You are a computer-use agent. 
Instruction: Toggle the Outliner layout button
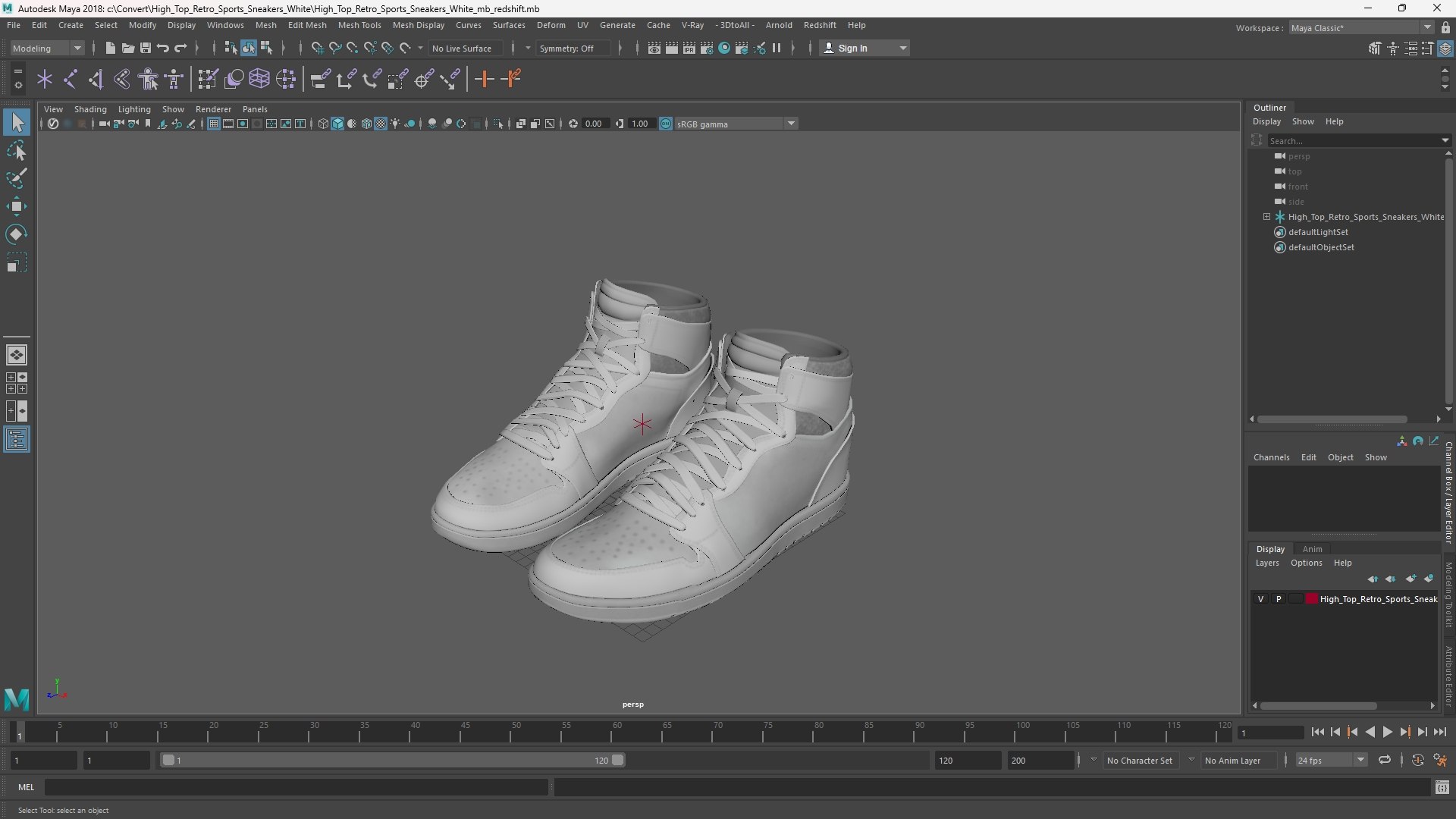(x=17, y=440)
